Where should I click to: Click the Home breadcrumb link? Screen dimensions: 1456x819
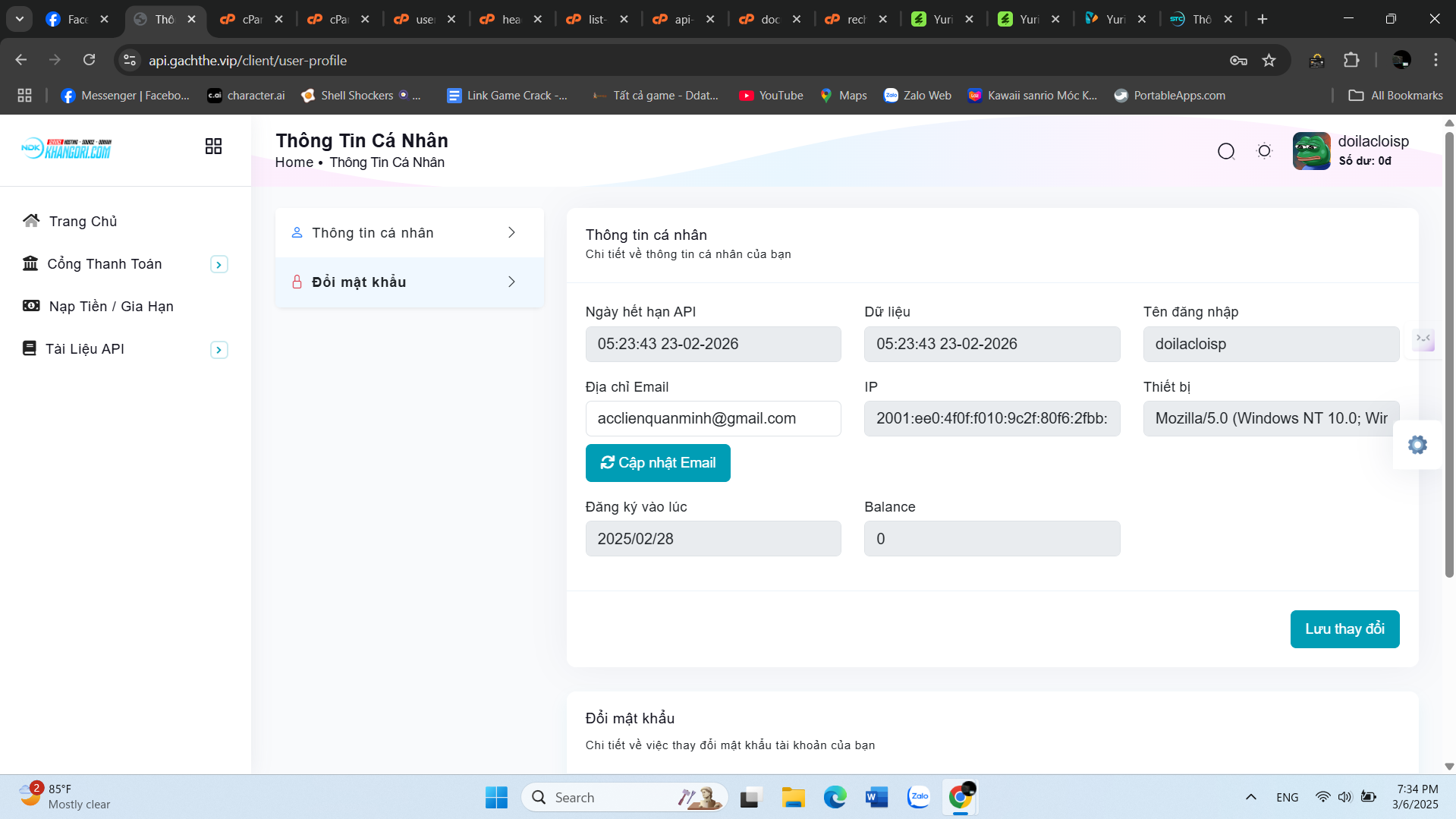point(294,162)
